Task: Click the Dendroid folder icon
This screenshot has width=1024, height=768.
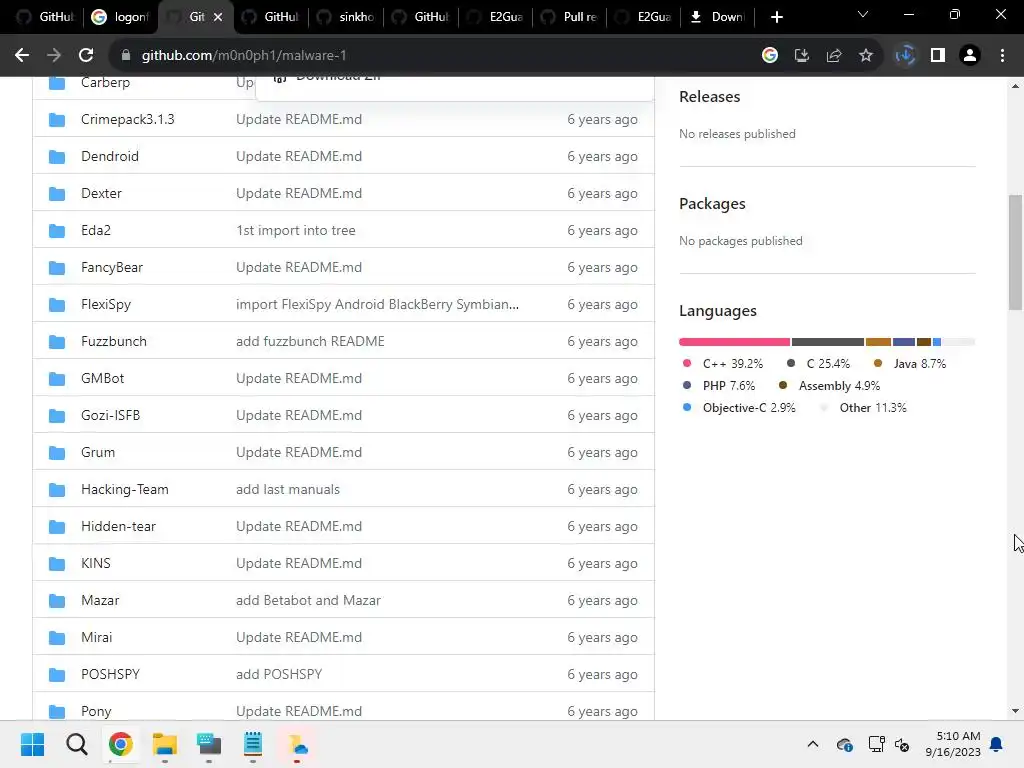Action: 57,157
